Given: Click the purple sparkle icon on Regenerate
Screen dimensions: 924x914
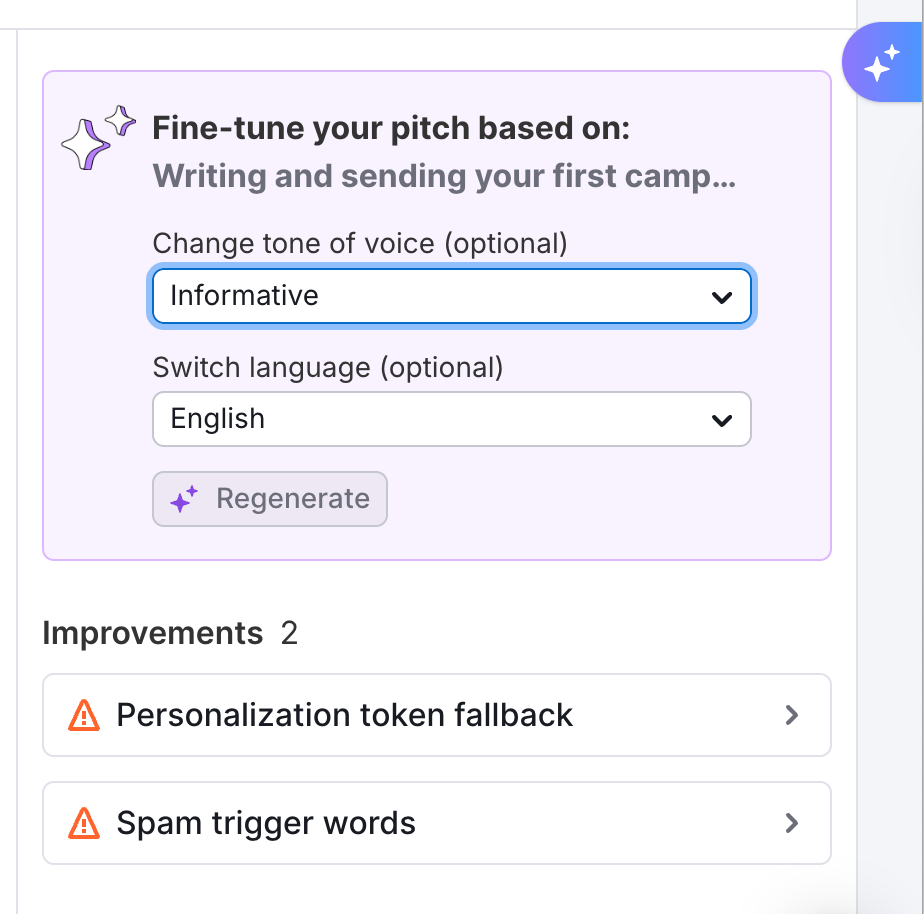Looking at the screenshot, I should 184,500.
